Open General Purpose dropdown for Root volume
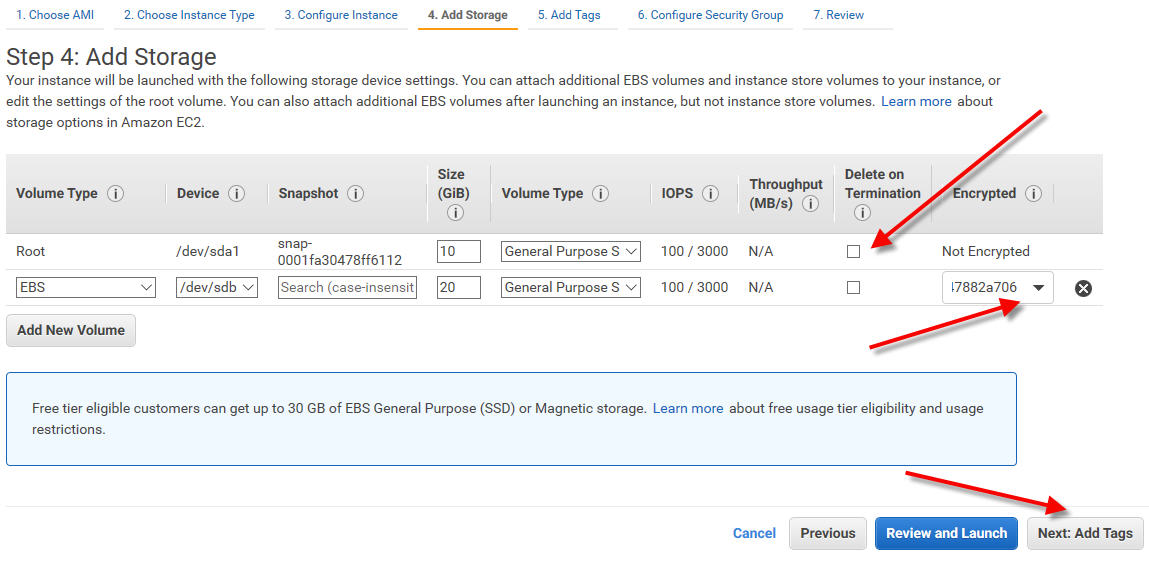The height and width of the screenshot is (565, 1149). coord(571,252)
